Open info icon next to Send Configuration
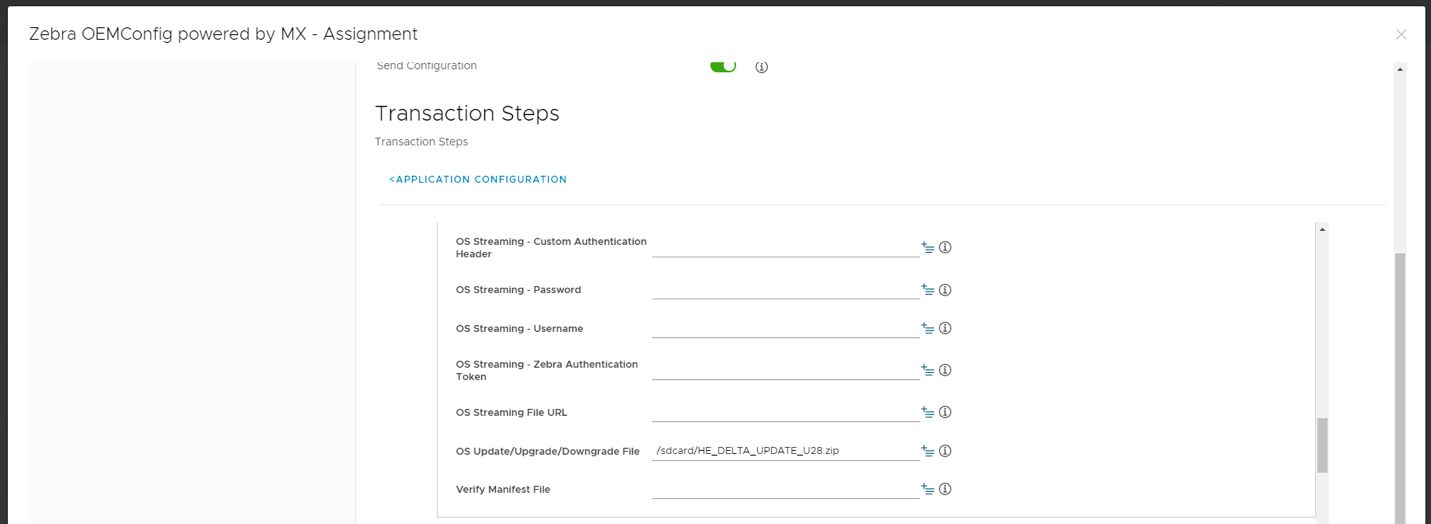This screenshot has height=524, width=1431. (x=761, y=67)
